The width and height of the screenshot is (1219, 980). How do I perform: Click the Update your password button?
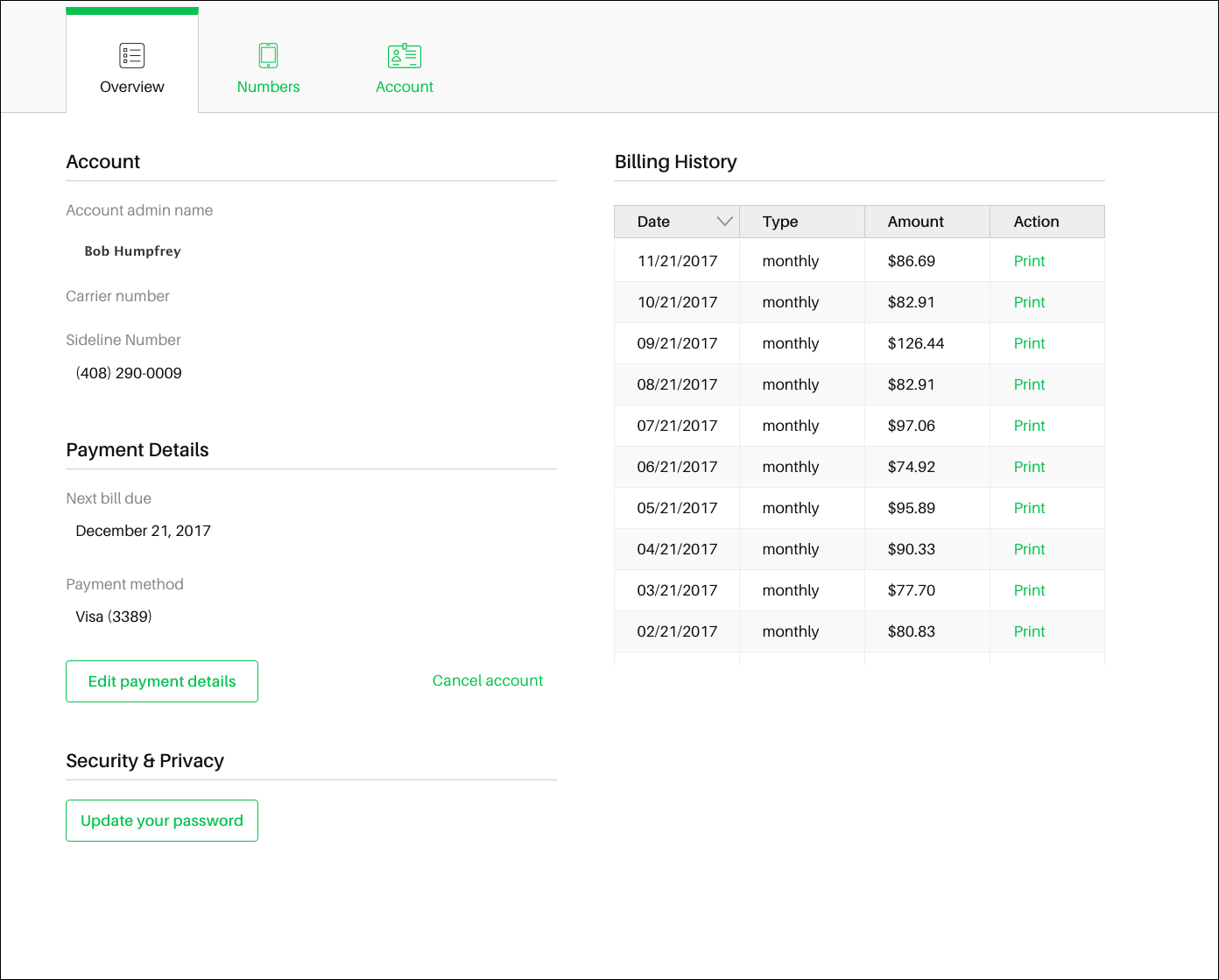tap(162, 821)
